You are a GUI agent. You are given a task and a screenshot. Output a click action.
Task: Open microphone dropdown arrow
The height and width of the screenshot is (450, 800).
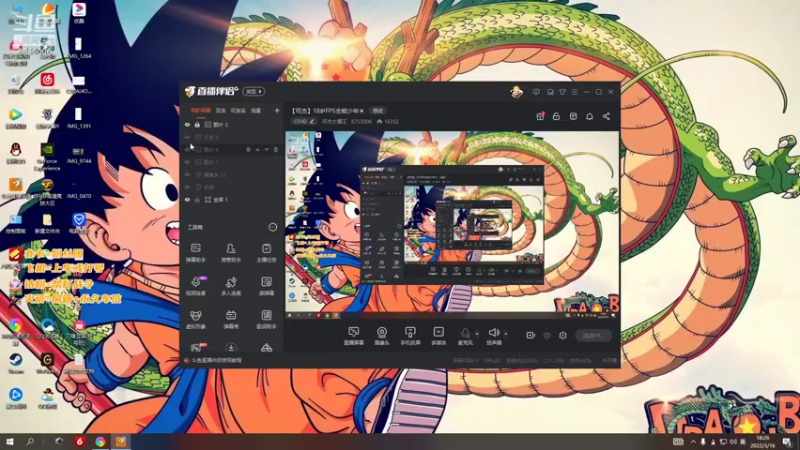click(478, 334)
